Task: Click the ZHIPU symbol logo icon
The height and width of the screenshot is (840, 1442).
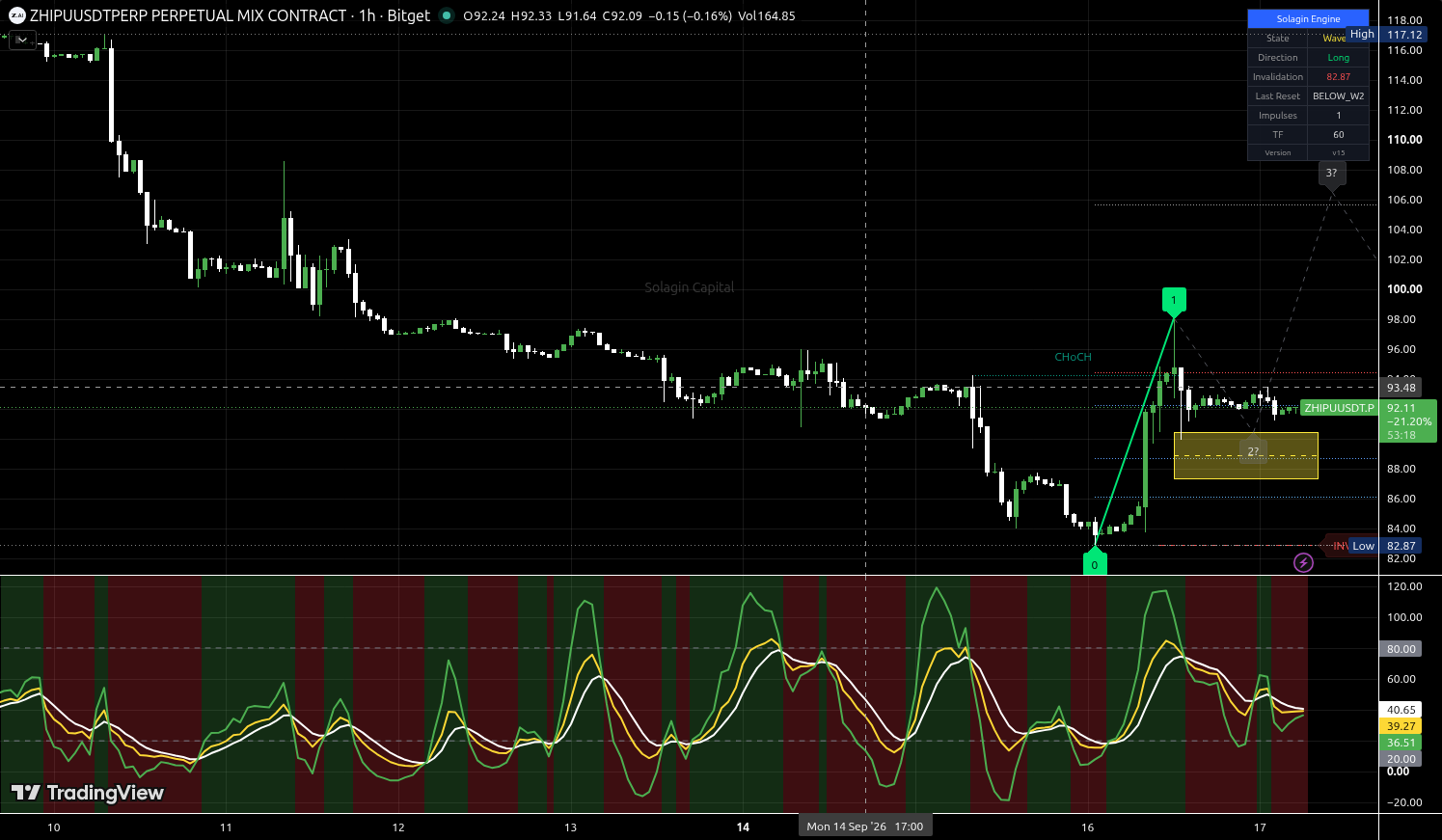Action: (16, 15)
